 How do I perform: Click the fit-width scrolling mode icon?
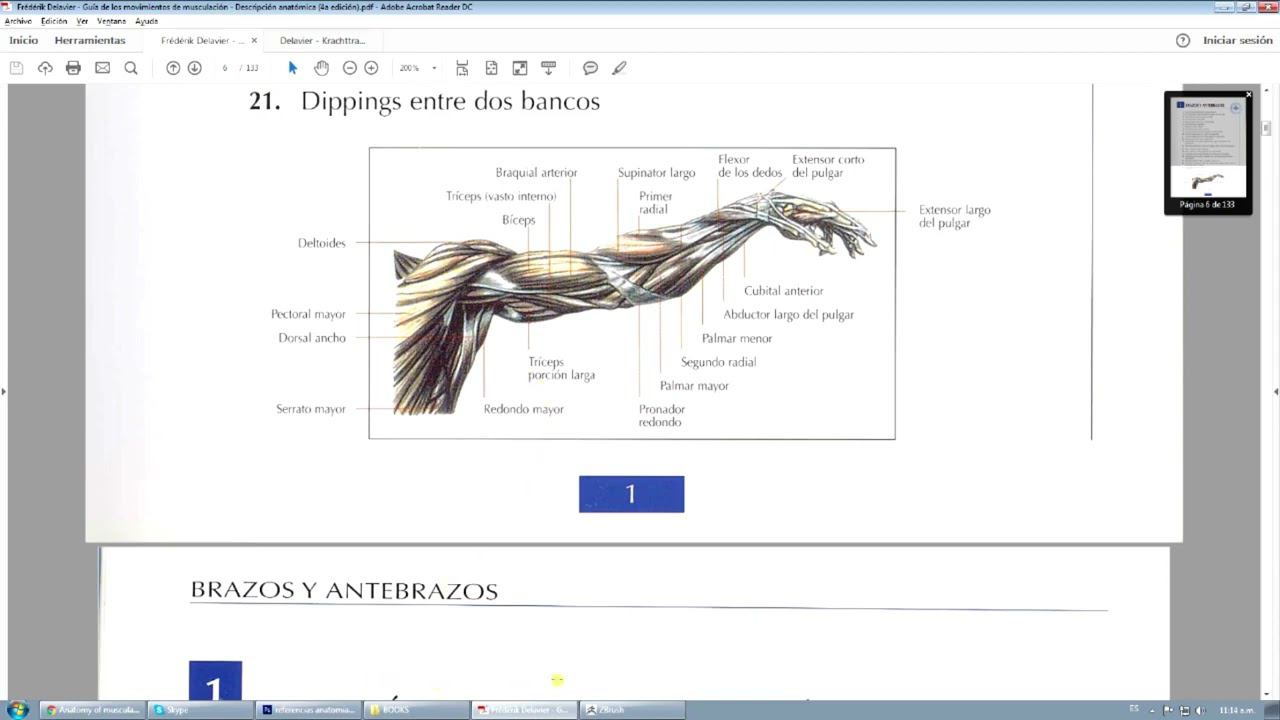coord(462,68)
